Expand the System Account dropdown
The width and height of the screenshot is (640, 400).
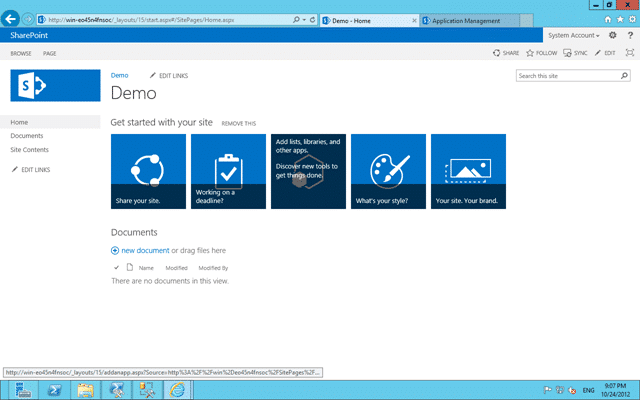pyautogui.click(x=573, y=36)
